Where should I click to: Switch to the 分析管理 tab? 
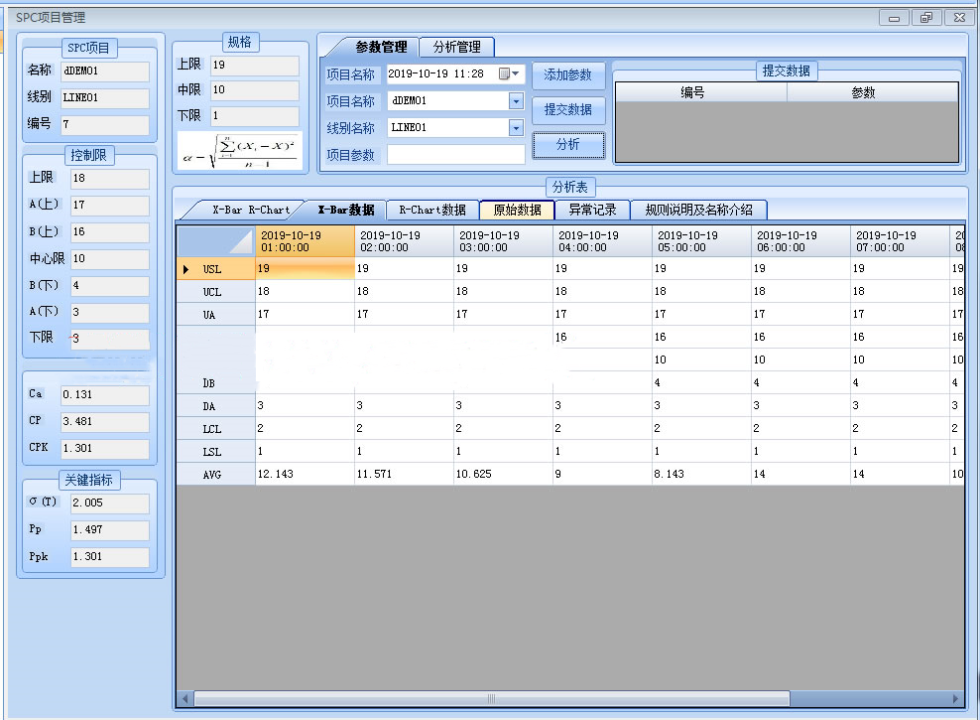coord(456,47)
